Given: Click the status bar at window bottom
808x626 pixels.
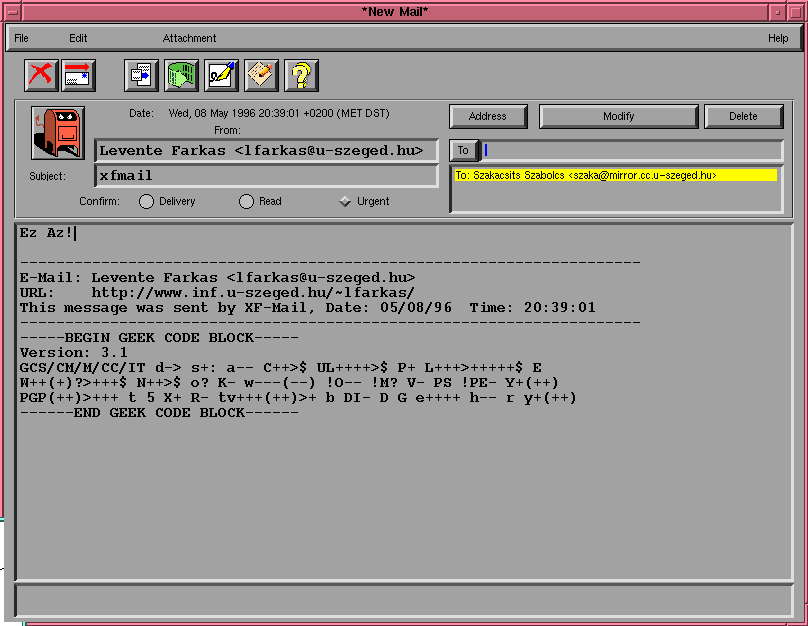Looking at the screenshot, I should tap(403, 601).
